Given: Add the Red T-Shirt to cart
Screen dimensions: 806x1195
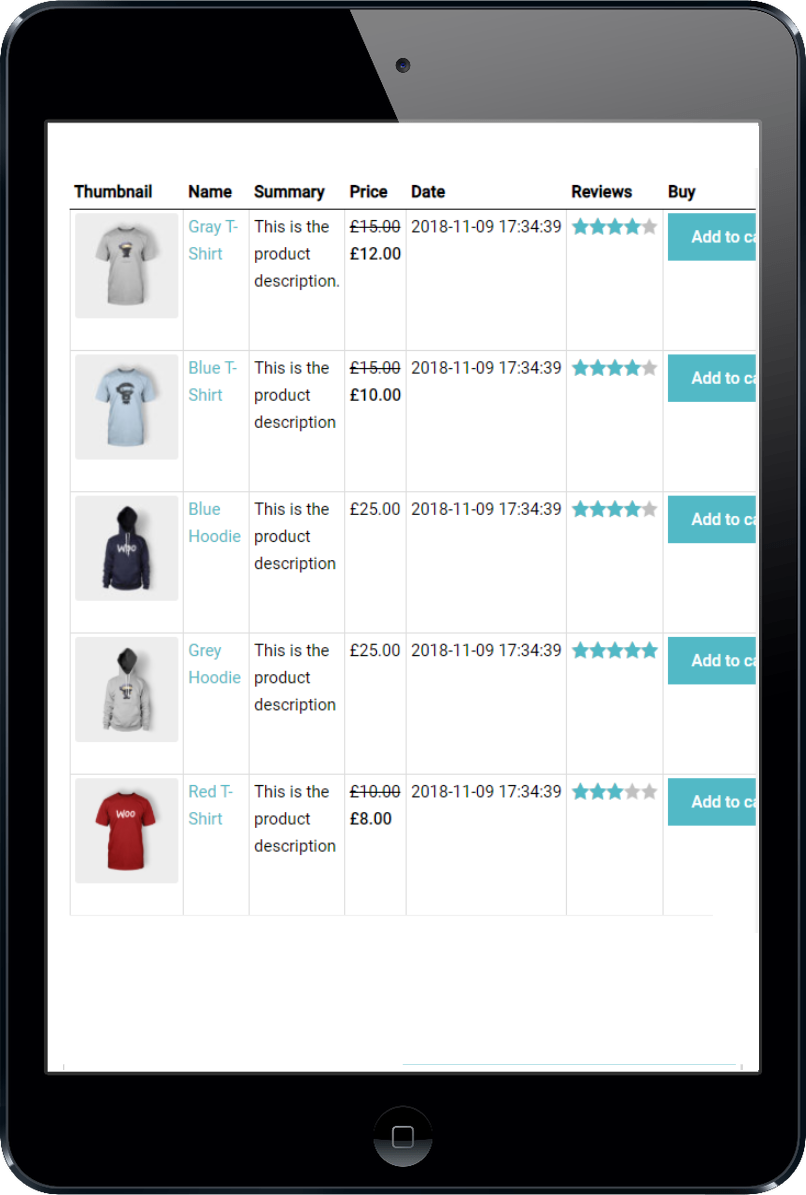Looking at the screenshot, I should tap(712, 802).
